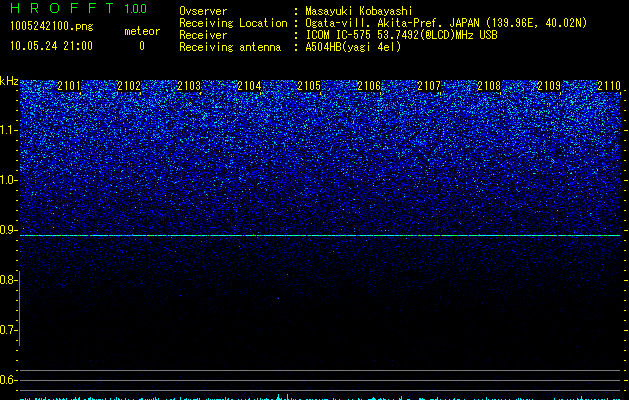Click the 2105 time marker

(309, 85)
